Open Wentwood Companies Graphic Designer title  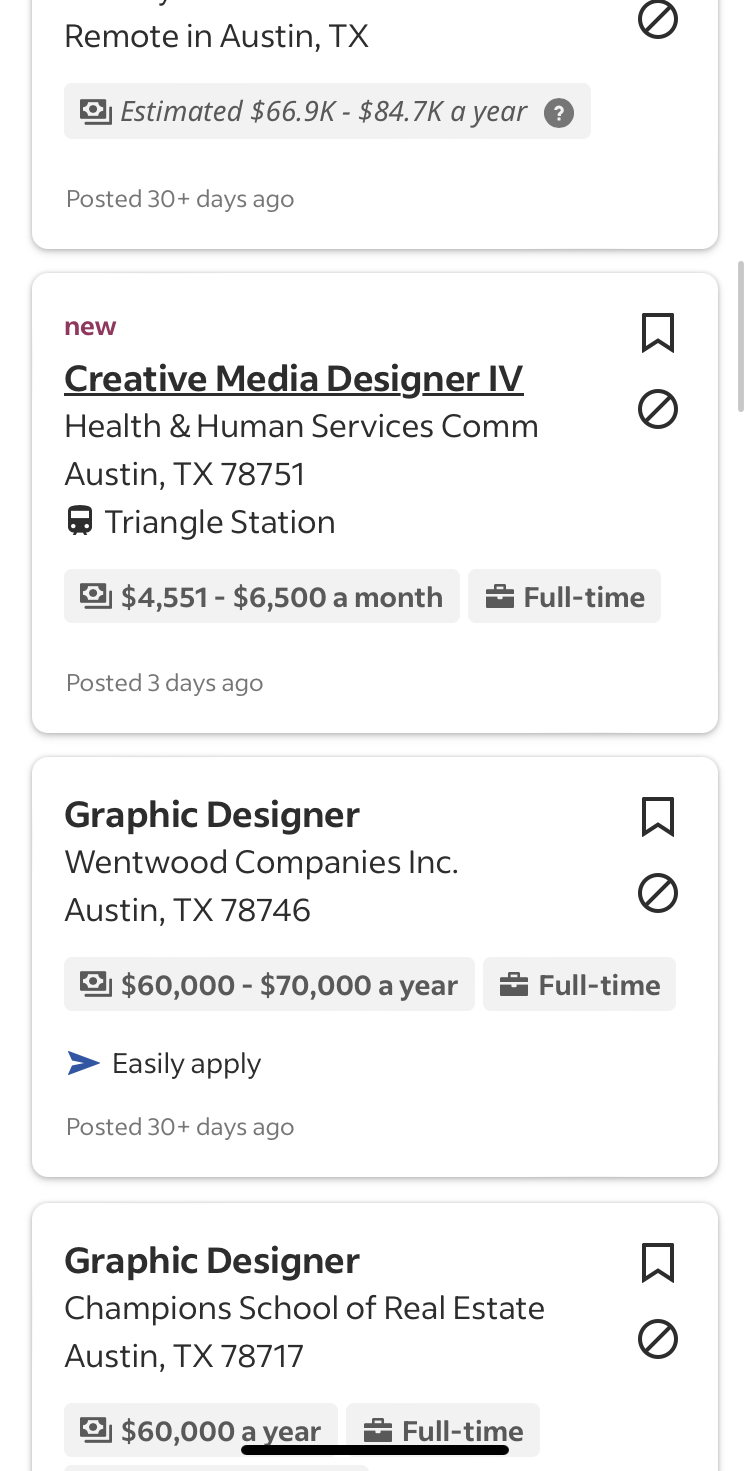click(x=212, y=815)
